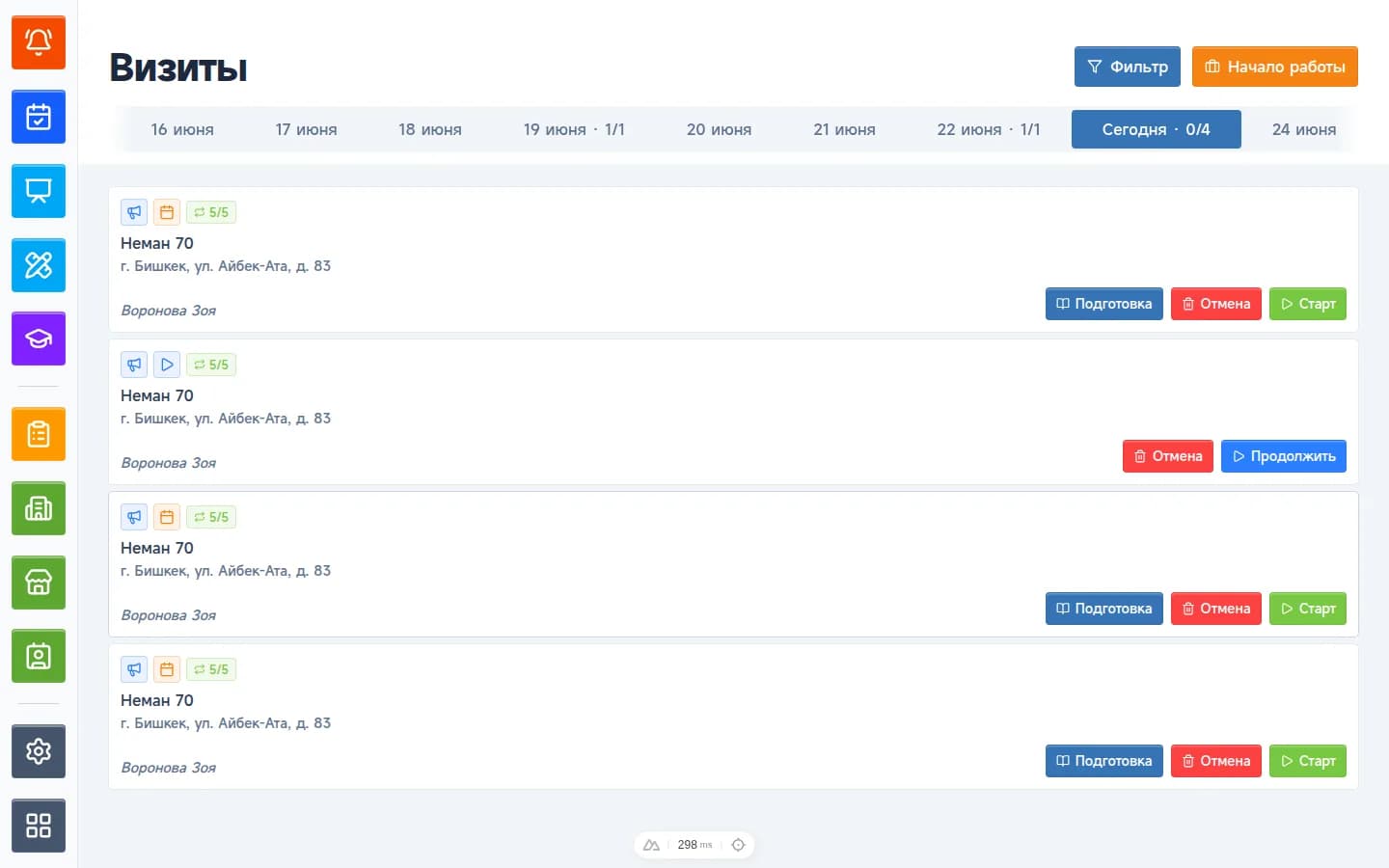This screenshot has width=1389, height=868.
Task: Click Отмена on the last visit card
Action: click(1216, 761)
